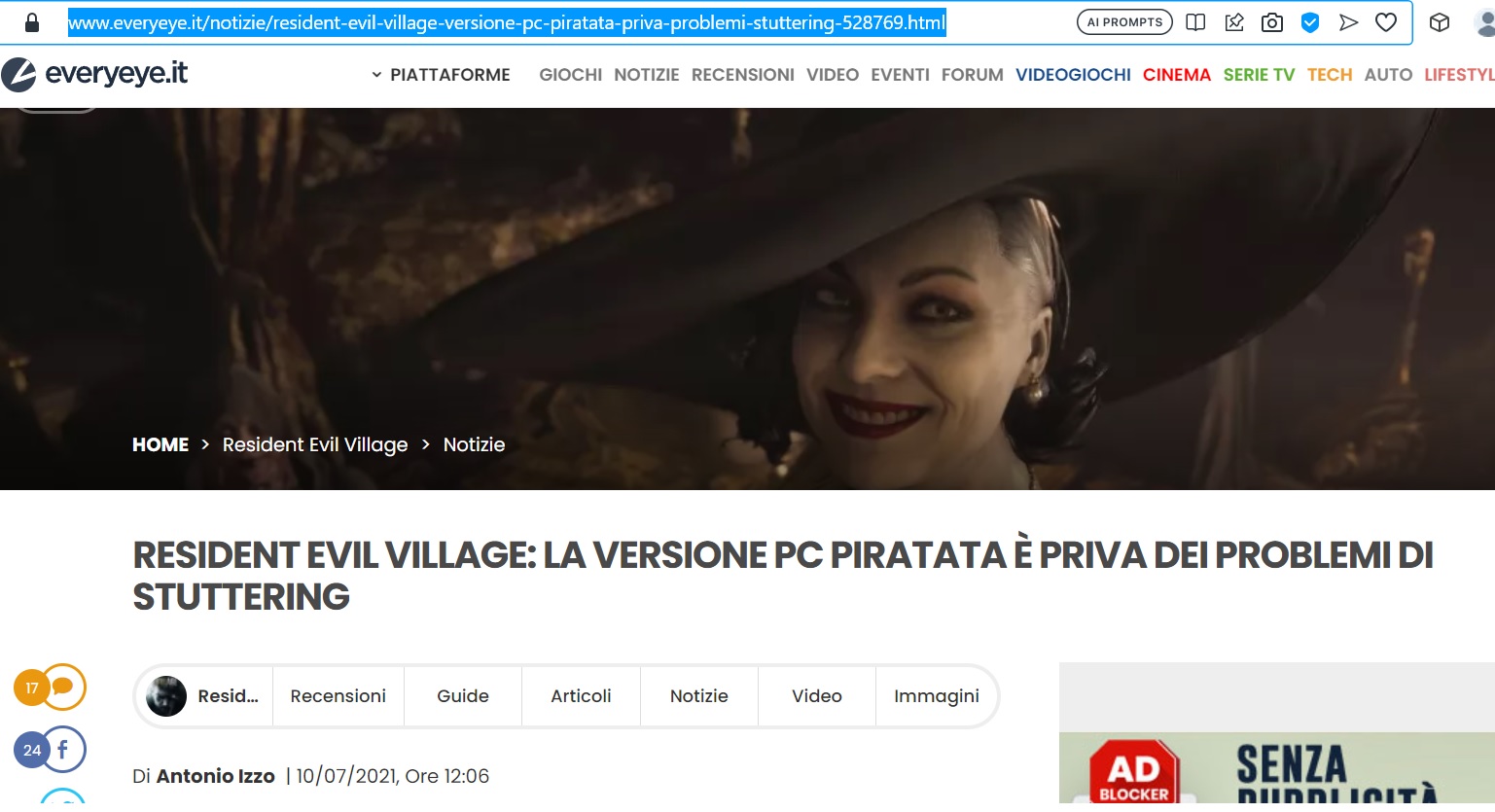Screen dimensions: 1495x812
Task: Select the Recensioni tab below headline
Action: (x=338, y=696)
